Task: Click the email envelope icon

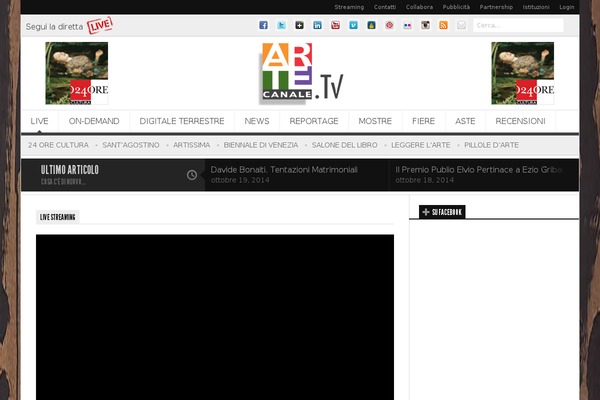Action: (x=461, y=25)
